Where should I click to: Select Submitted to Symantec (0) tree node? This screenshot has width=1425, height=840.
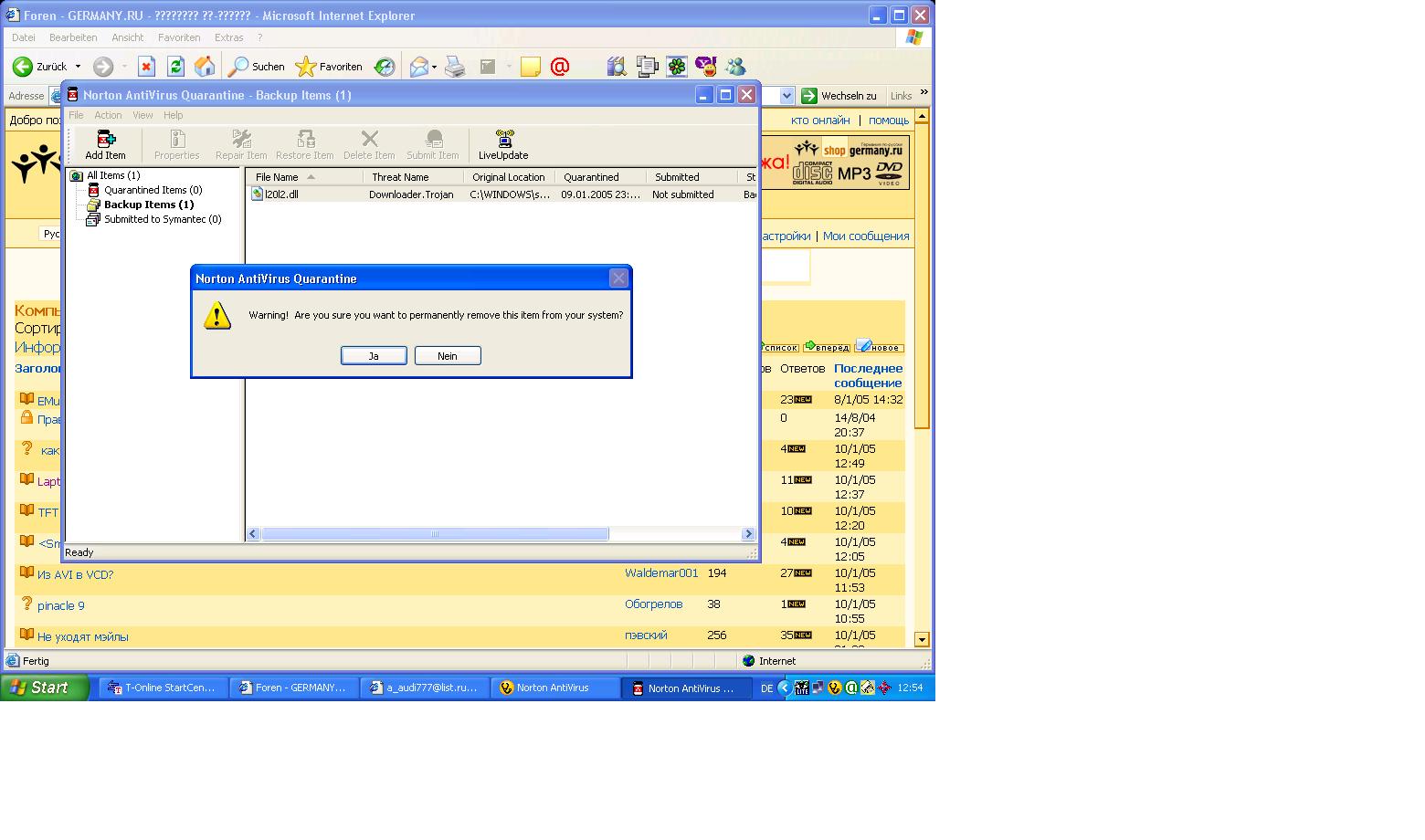tap(162, 219)
